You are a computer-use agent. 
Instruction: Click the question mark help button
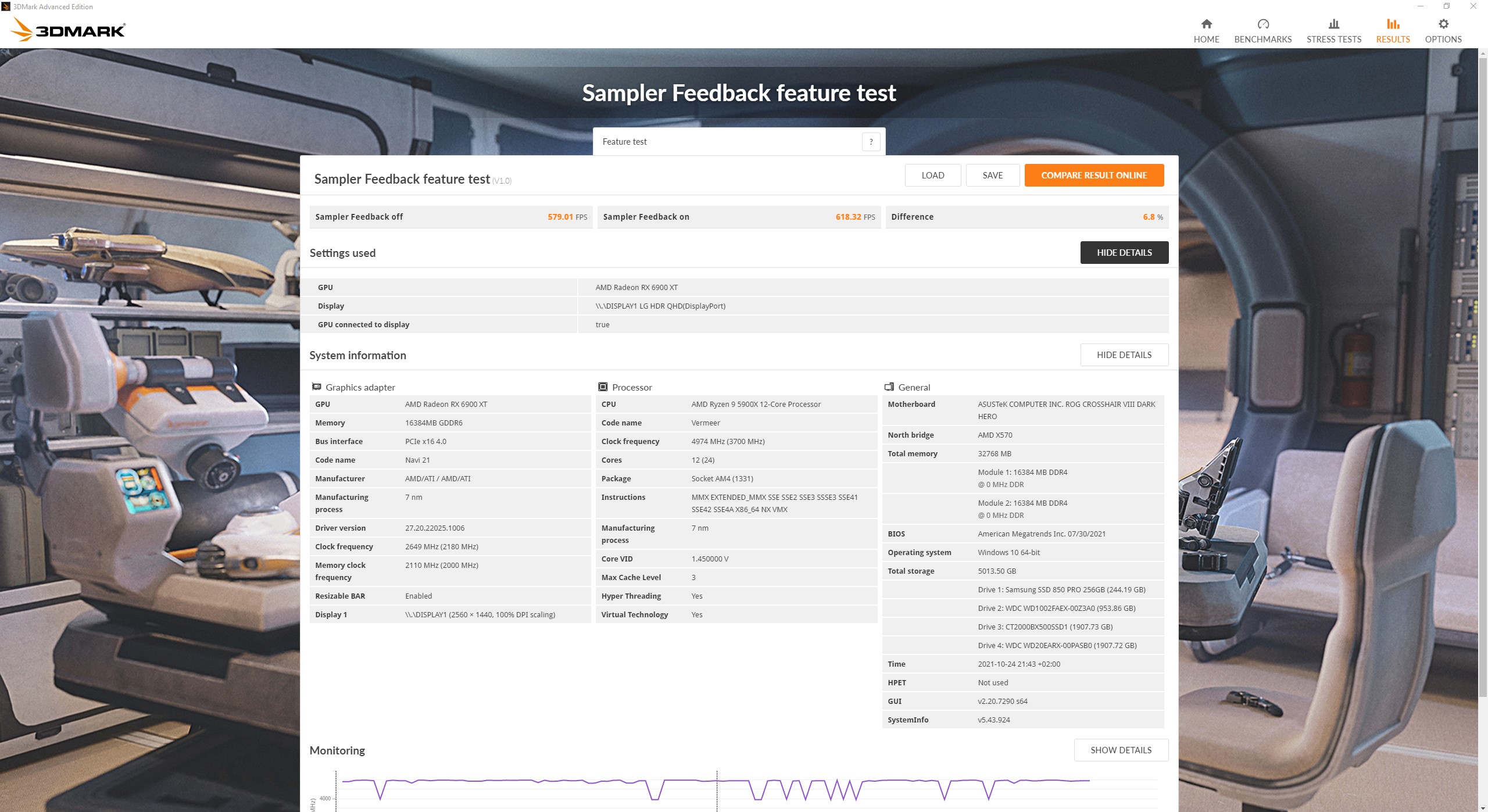point(871,142)
